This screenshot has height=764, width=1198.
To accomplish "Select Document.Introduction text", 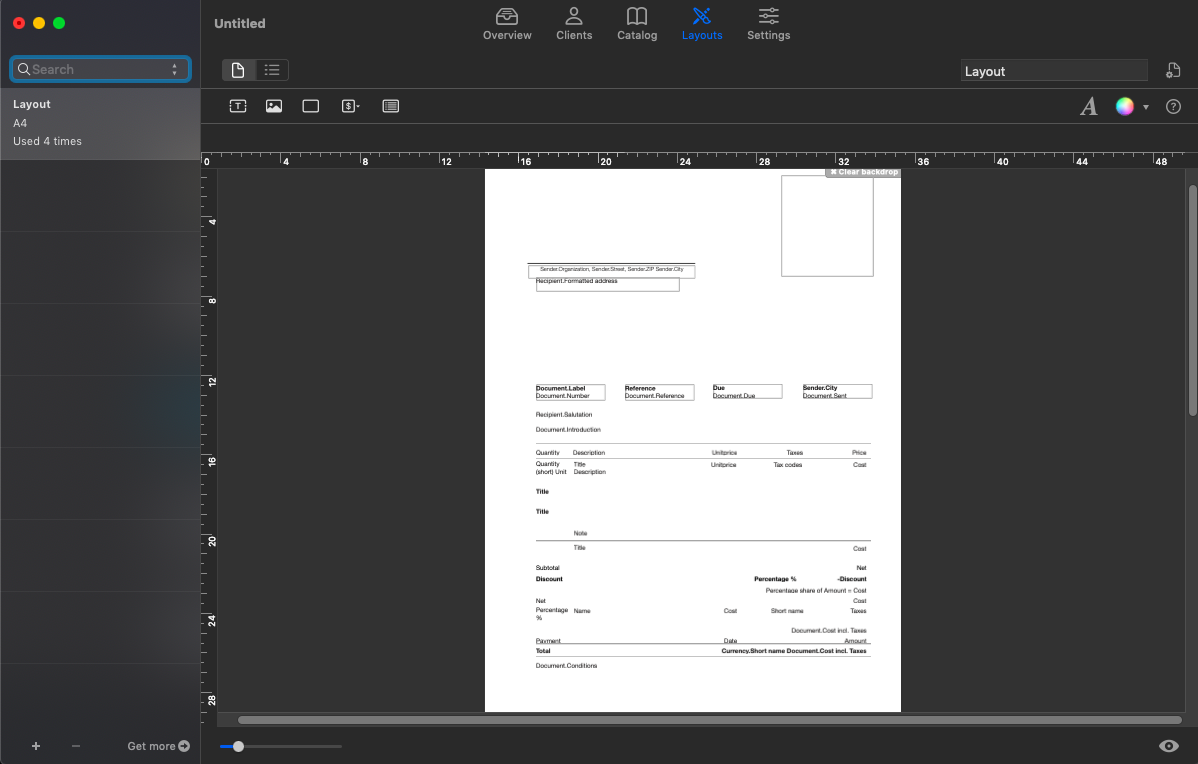I will [568, 430].
